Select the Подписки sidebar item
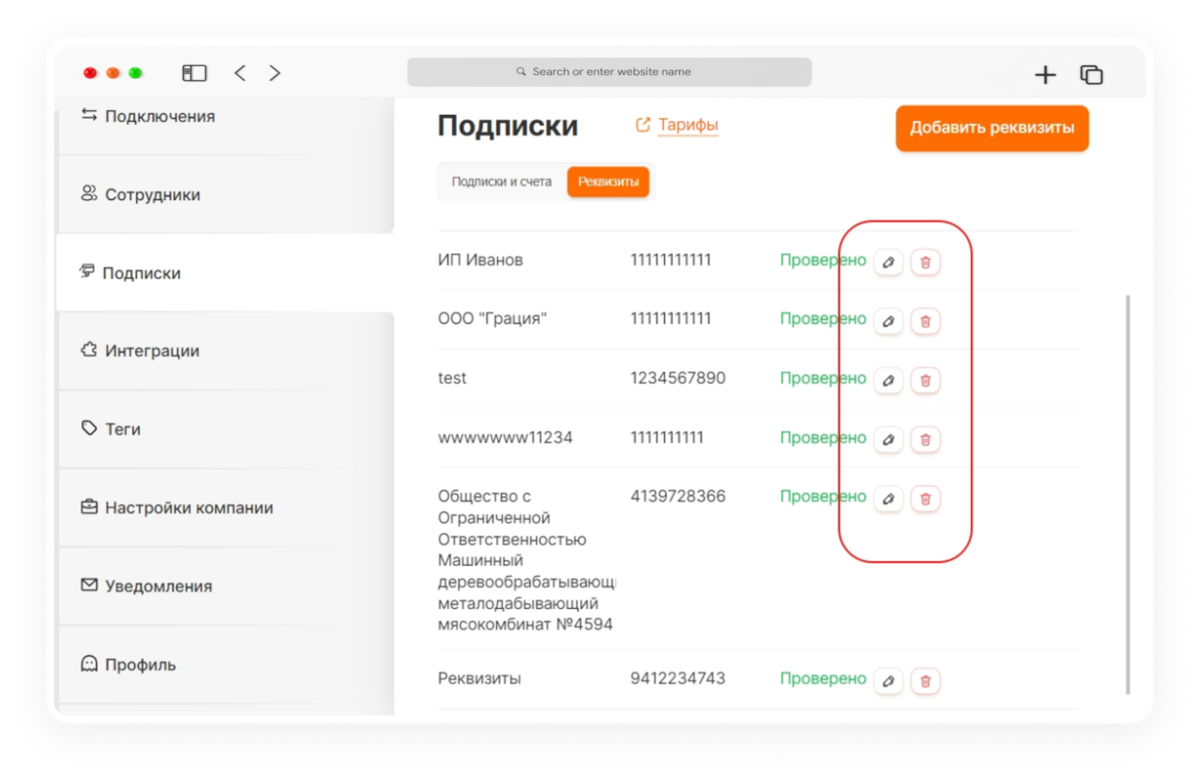This screenshot has width=1200, height=778. tap(225, 272)
